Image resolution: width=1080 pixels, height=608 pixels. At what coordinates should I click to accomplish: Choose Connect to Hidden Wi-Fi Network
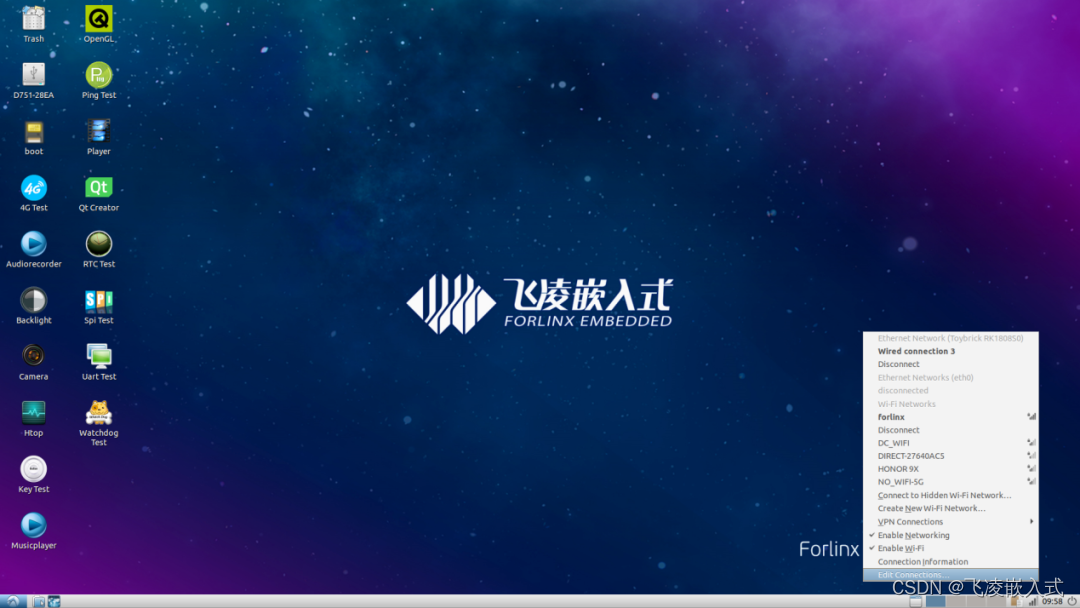tap(951, 495)
